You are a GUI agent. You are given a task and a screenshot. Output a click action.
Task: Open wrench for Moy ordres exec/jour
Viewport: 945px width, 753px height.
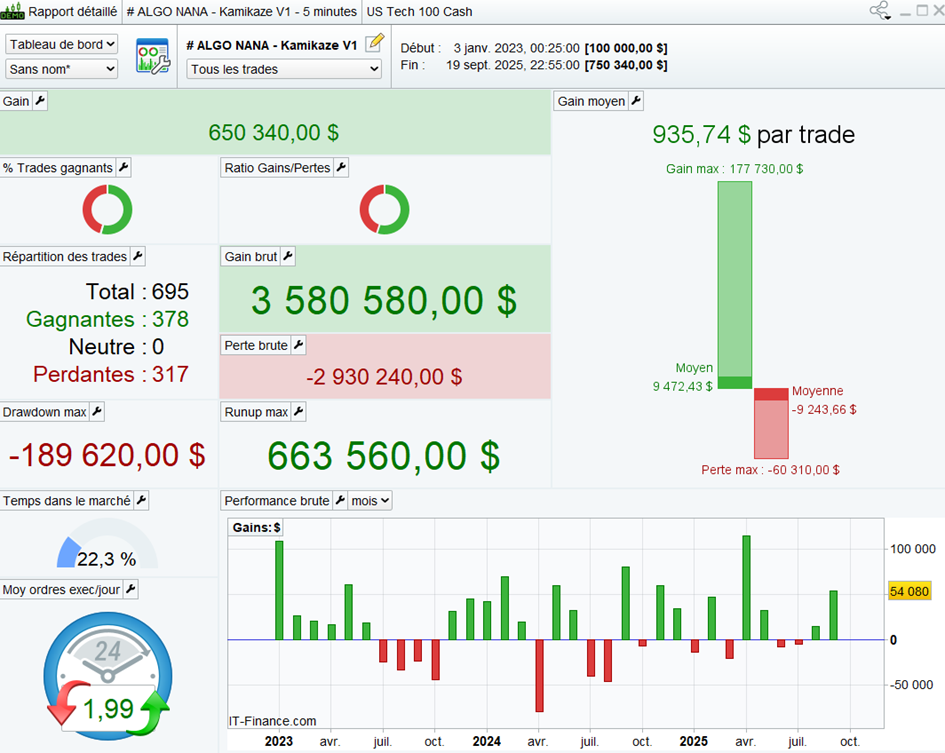(x=130, y=590)
